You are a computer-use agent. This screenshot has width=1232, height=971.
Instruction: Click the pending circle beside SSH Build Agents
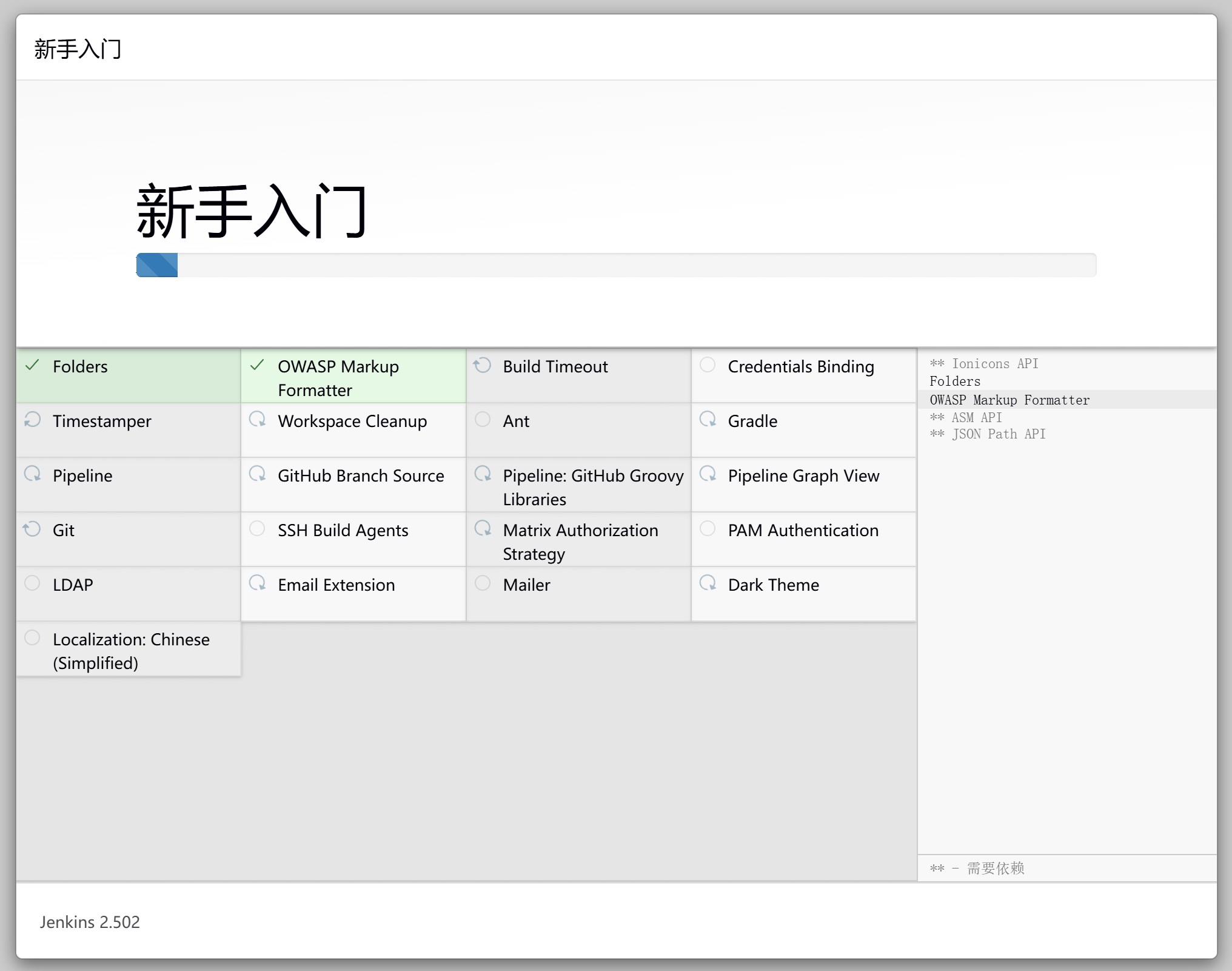coord(257,529)
